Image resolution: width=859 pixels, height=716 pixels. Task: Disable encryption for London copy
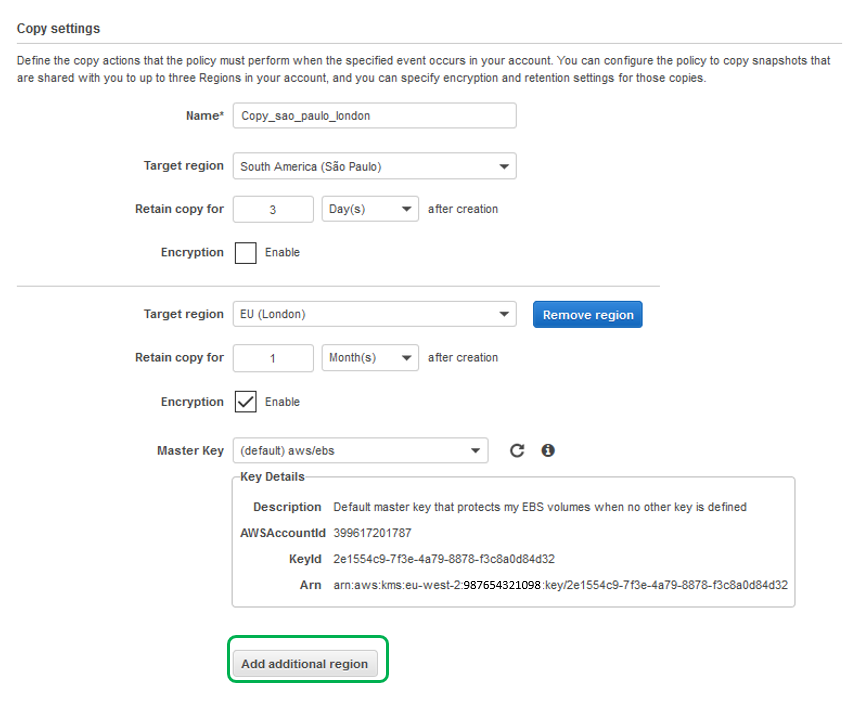click(245, 401)
